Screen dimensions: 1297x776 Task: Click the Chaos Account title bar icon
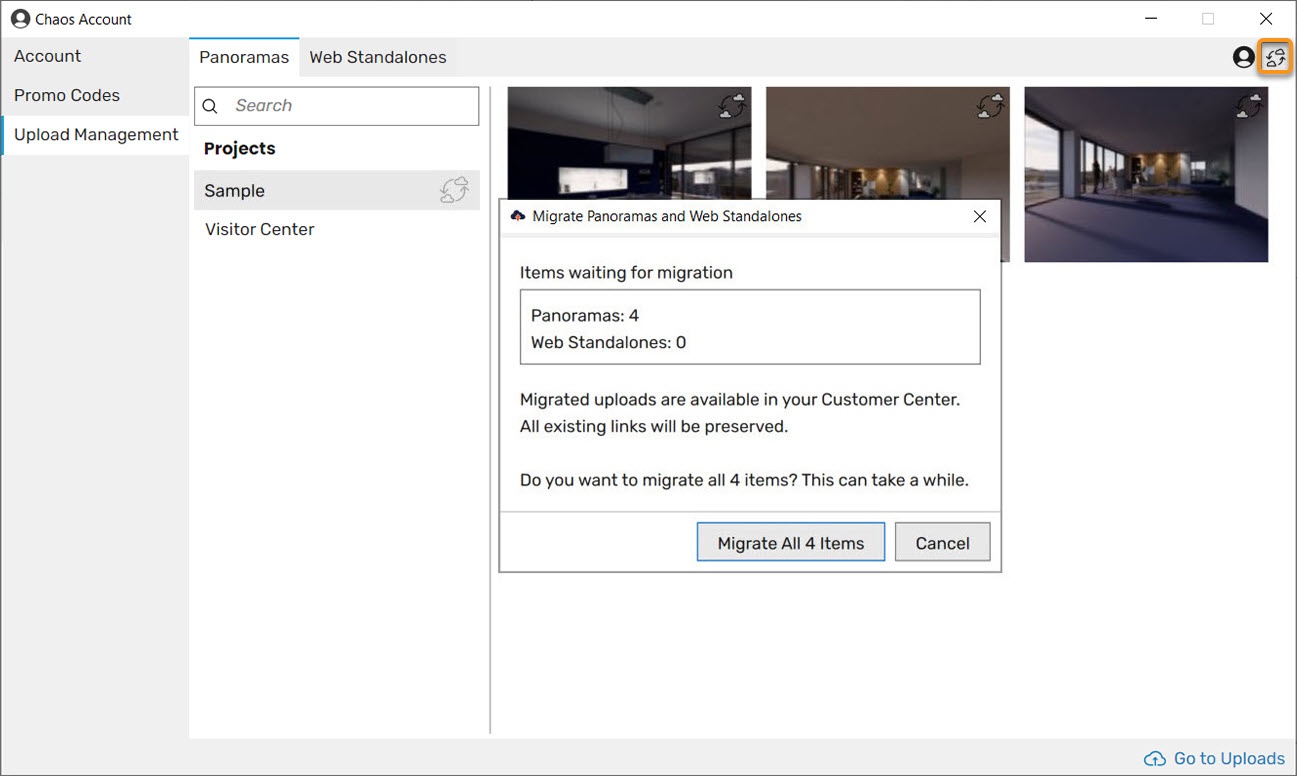[20, 19]
